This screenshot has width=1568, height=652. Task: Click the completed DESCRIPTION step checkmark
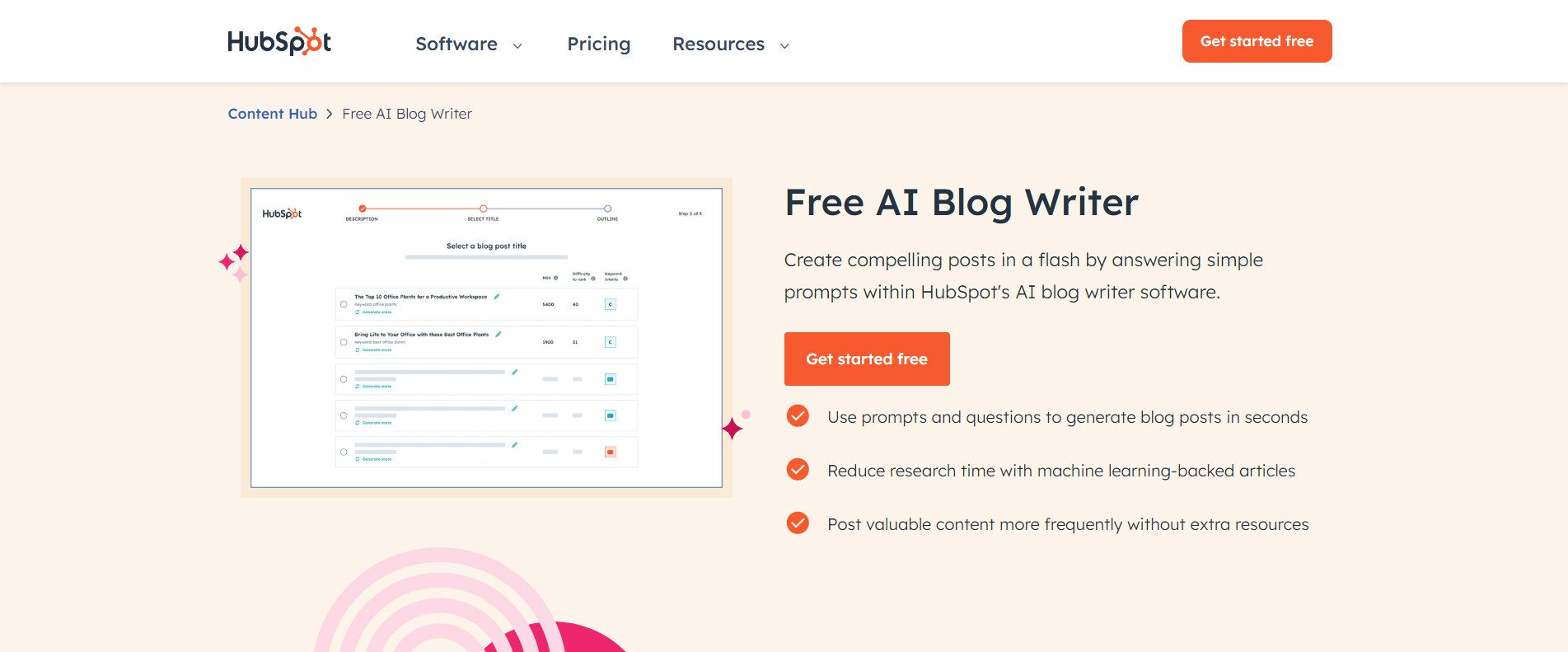[362, 209]
